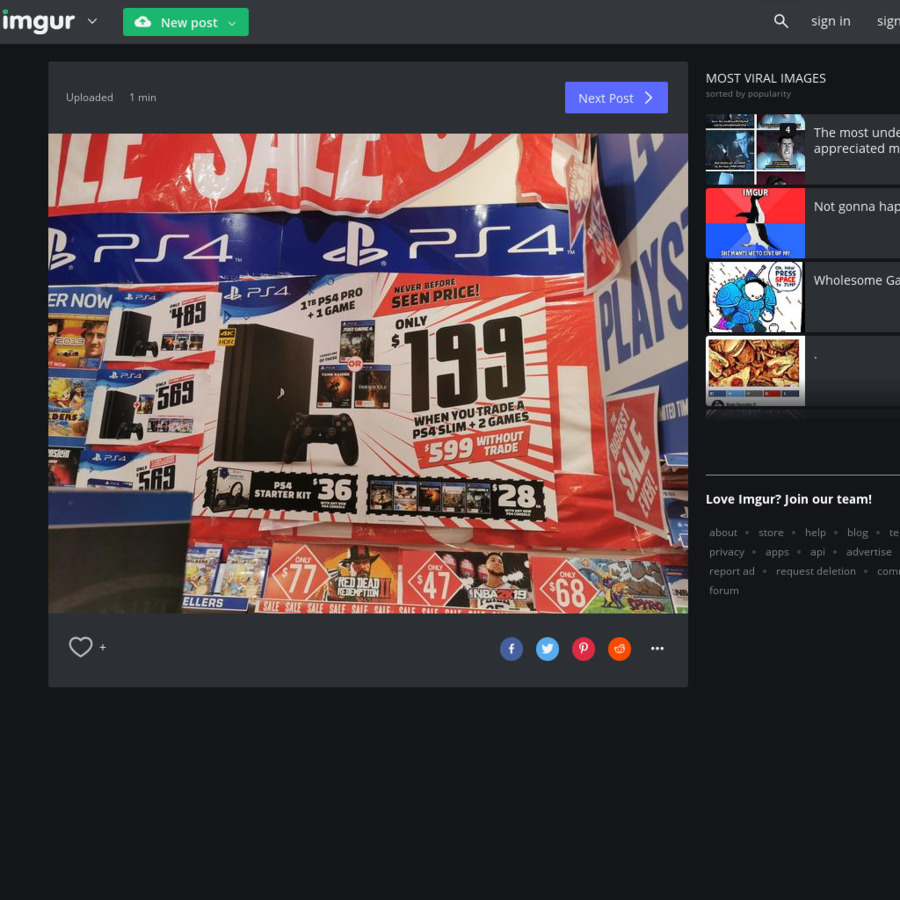Screen dimensions: 900x900
Task: Open the three-dot more options menu
Action: pos(657,649)
